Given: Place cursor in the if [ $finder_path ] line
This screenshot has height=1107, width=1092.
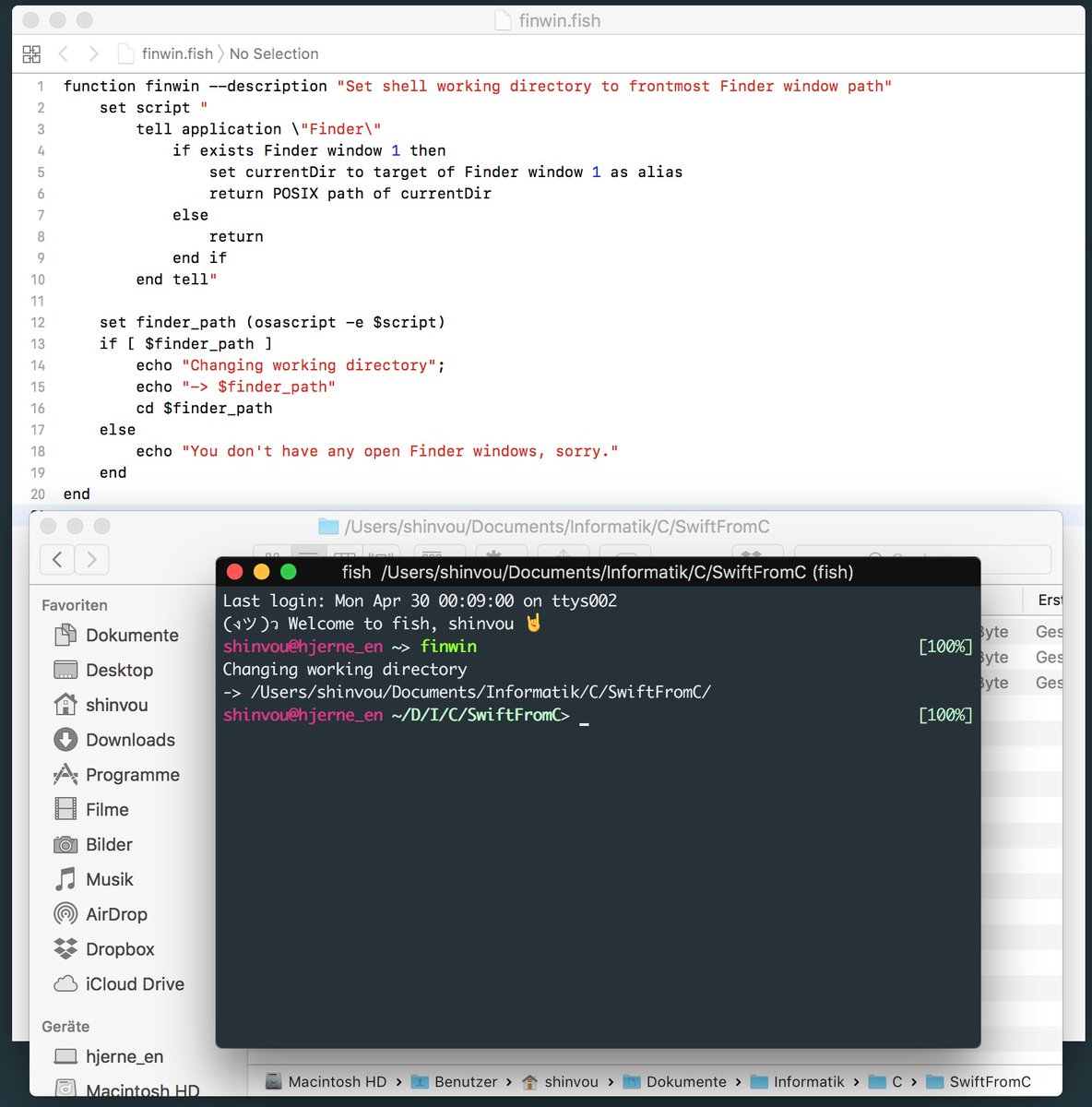Looking at the screenshot, I should coord(185,344).
